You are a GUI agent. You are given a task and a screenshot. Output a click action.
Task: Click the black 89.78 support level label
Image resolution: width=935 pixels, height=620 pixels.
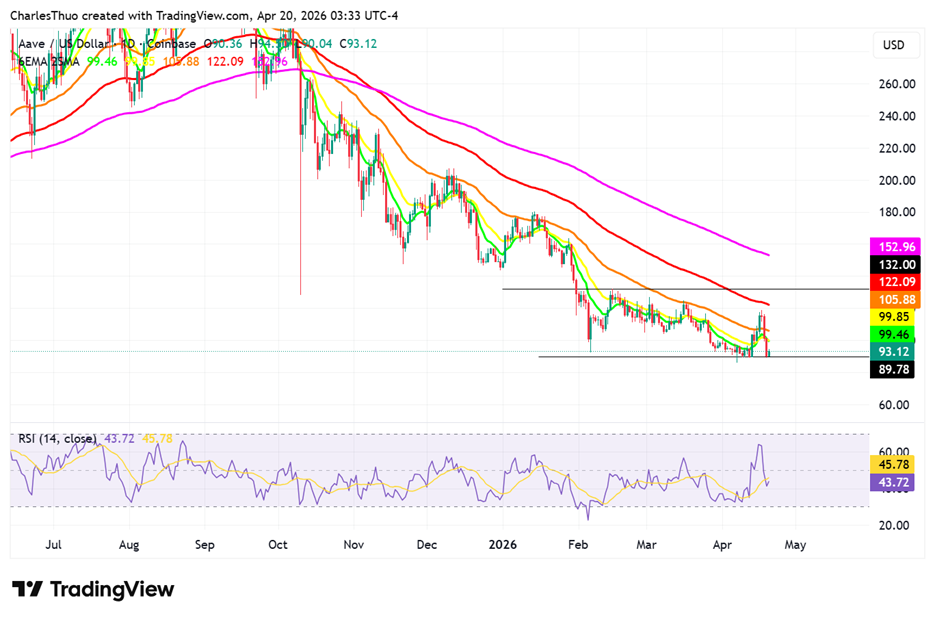pyautogui.click(x=897, y=369)
